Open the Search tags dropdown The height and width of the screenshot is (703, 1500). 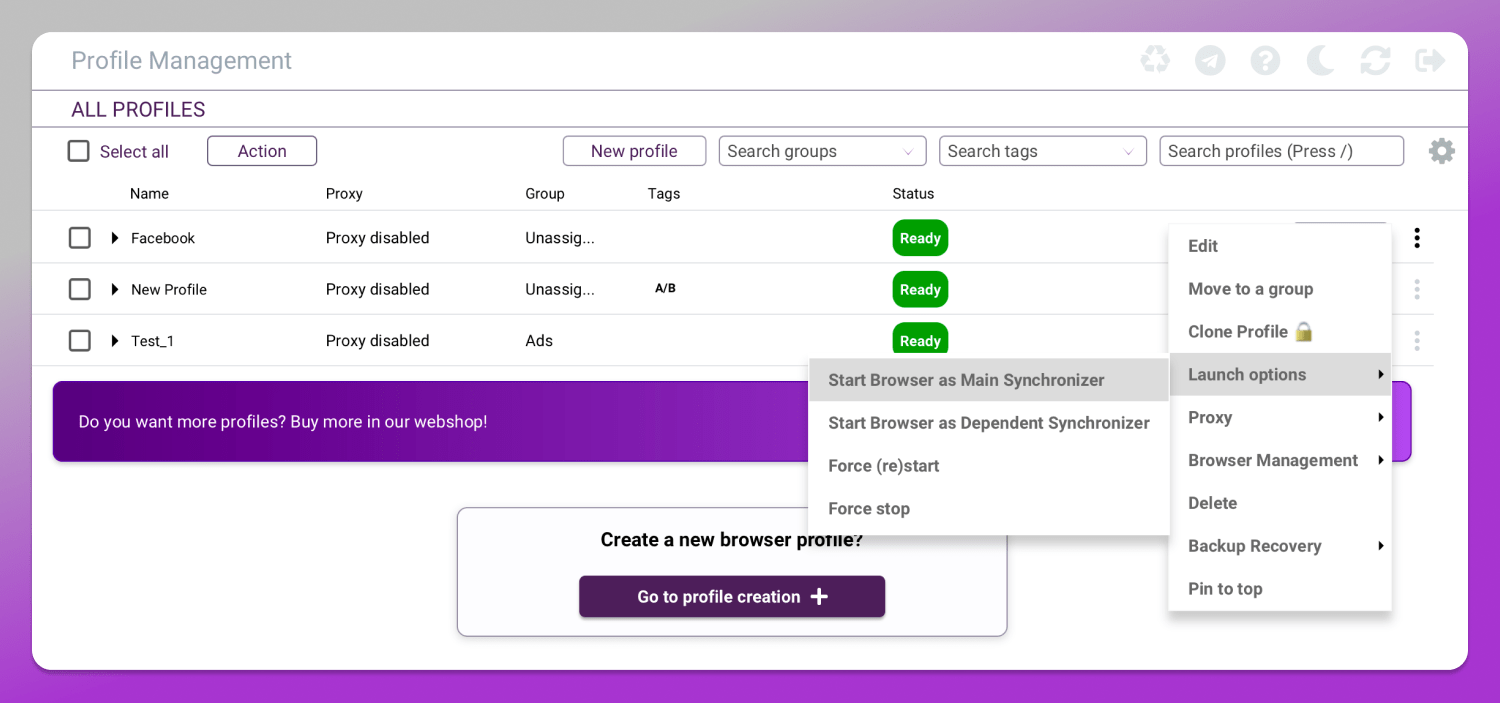[x=1042, y=151]
